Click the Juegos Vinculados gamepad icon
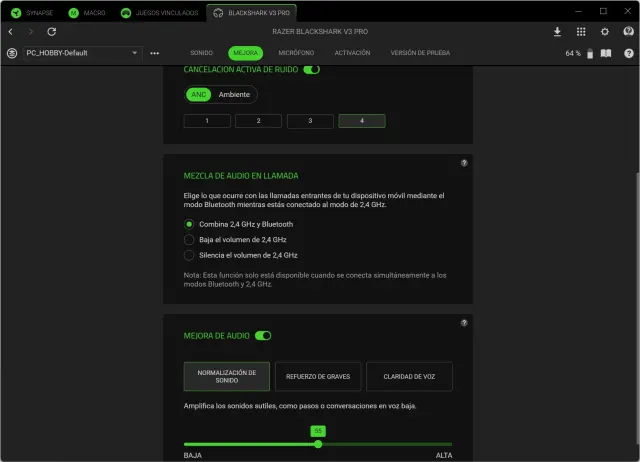Screen dimensions: 640x462 pyautogui.click(x=126, y=13)
